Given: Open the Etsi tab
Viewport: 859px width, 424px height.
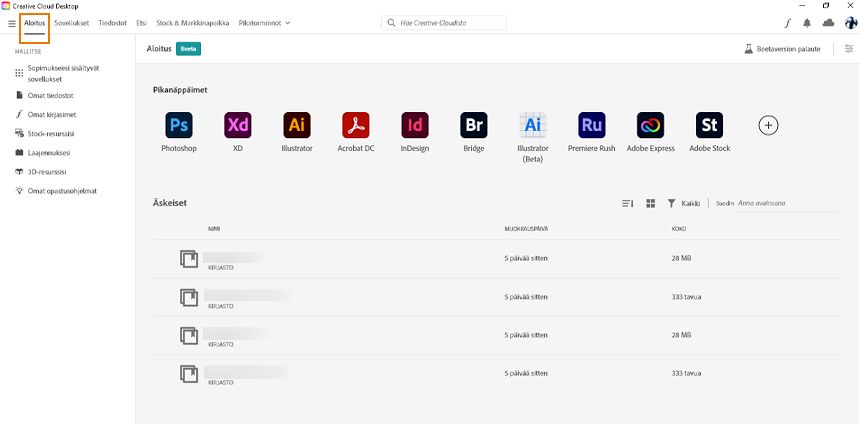Looking at the screenshot, I should [142, 23].
